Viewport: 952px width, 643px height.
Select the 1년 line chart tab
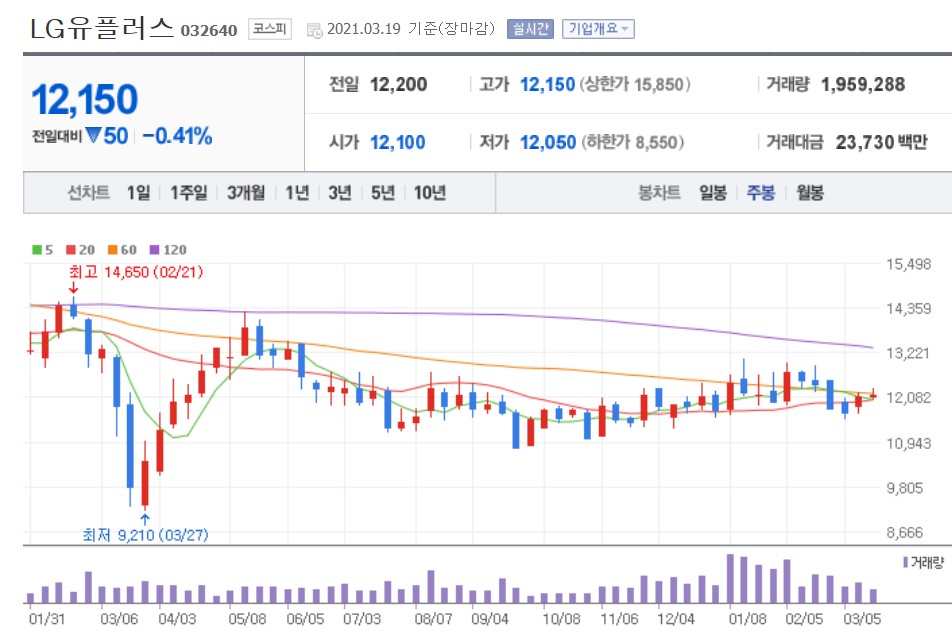(x=298, y=193)
